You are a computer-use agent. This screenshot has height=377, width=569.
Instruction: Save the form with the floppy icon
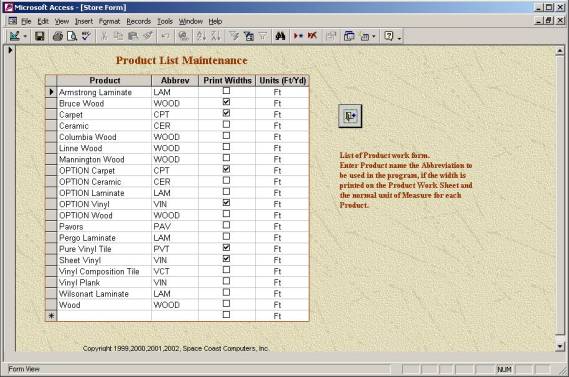click(40, 36)
